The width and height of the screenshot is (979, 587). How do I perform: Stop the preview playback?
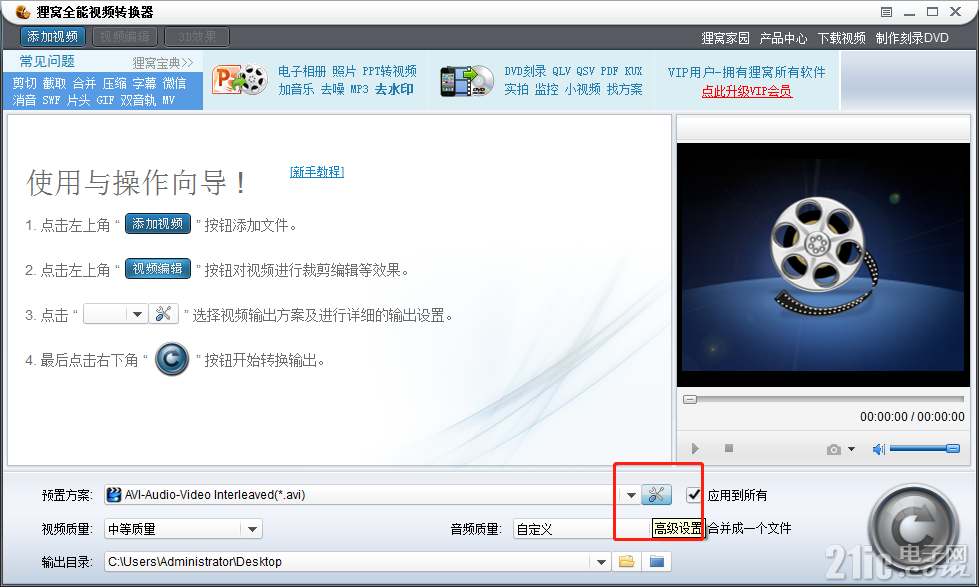coord(729,448)
